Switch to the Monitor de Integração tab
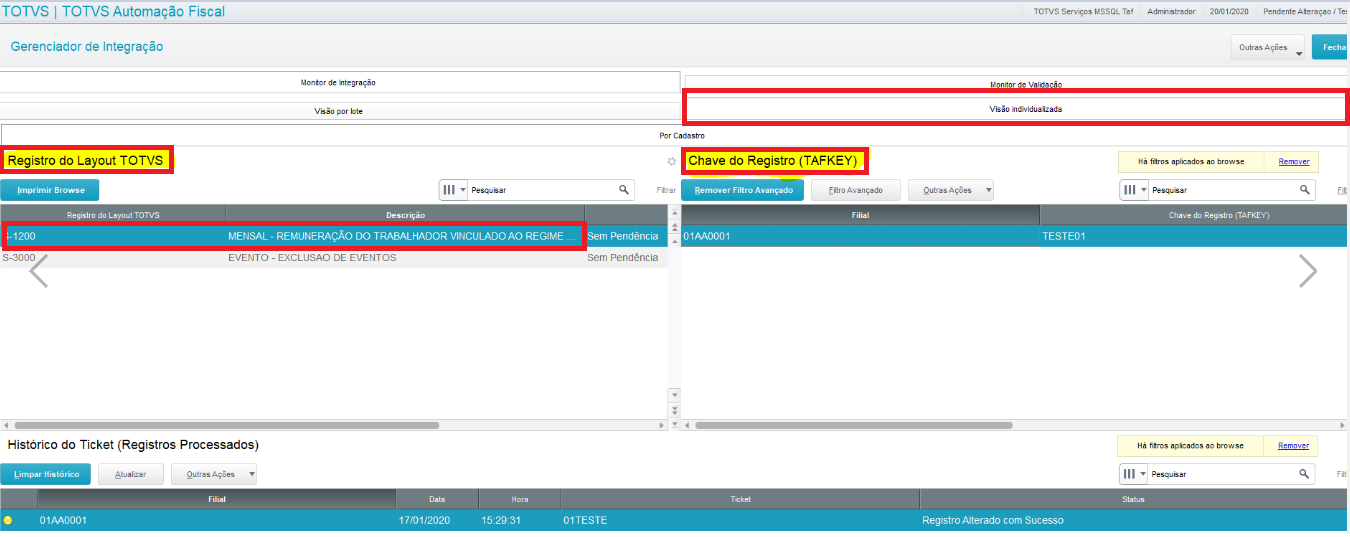The height and width of the screenshot is (537, 1350). click(338, 83)
